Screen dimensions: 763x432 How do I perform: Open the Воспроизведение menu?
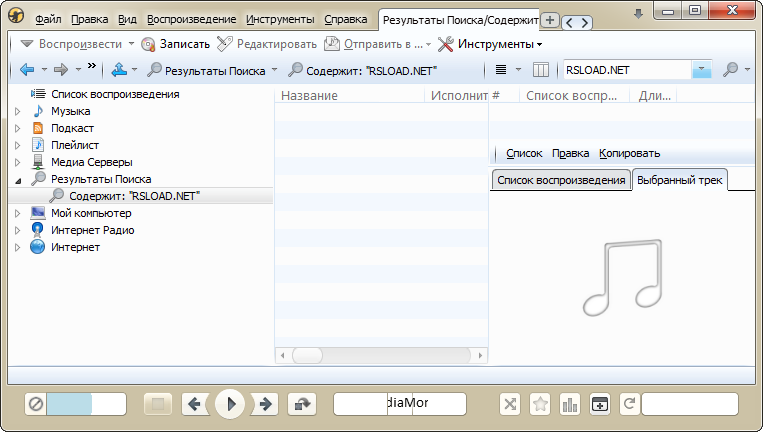191,20
